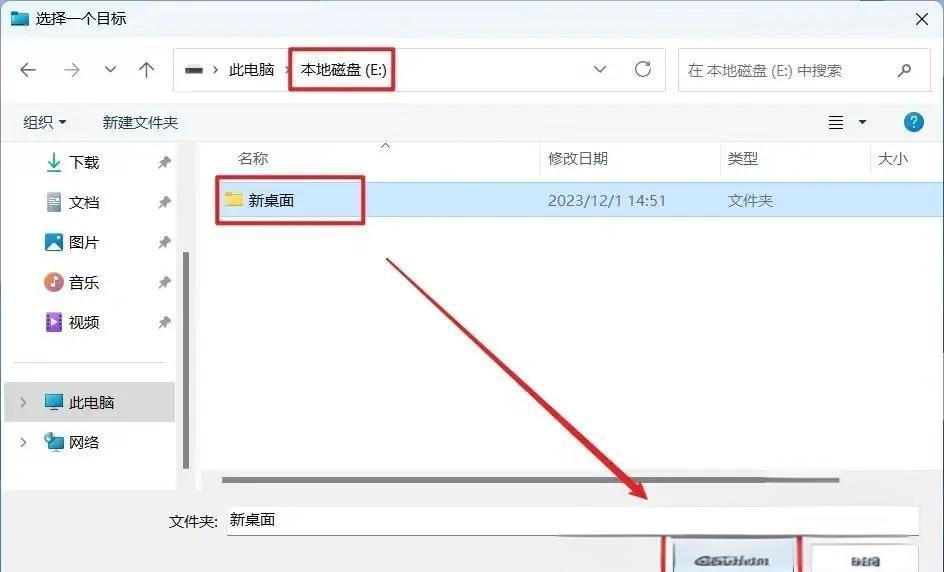Select 此电脑 in the navigation tree

pyautogui.click(x=90, y=402)
